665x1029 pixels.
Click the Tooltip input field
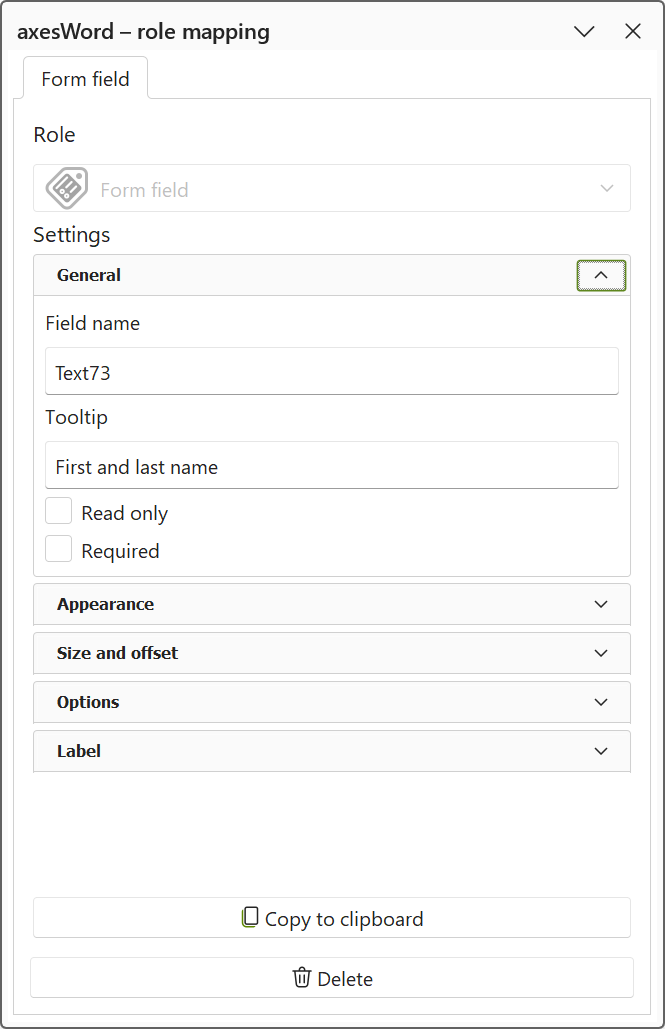point(332,465)
